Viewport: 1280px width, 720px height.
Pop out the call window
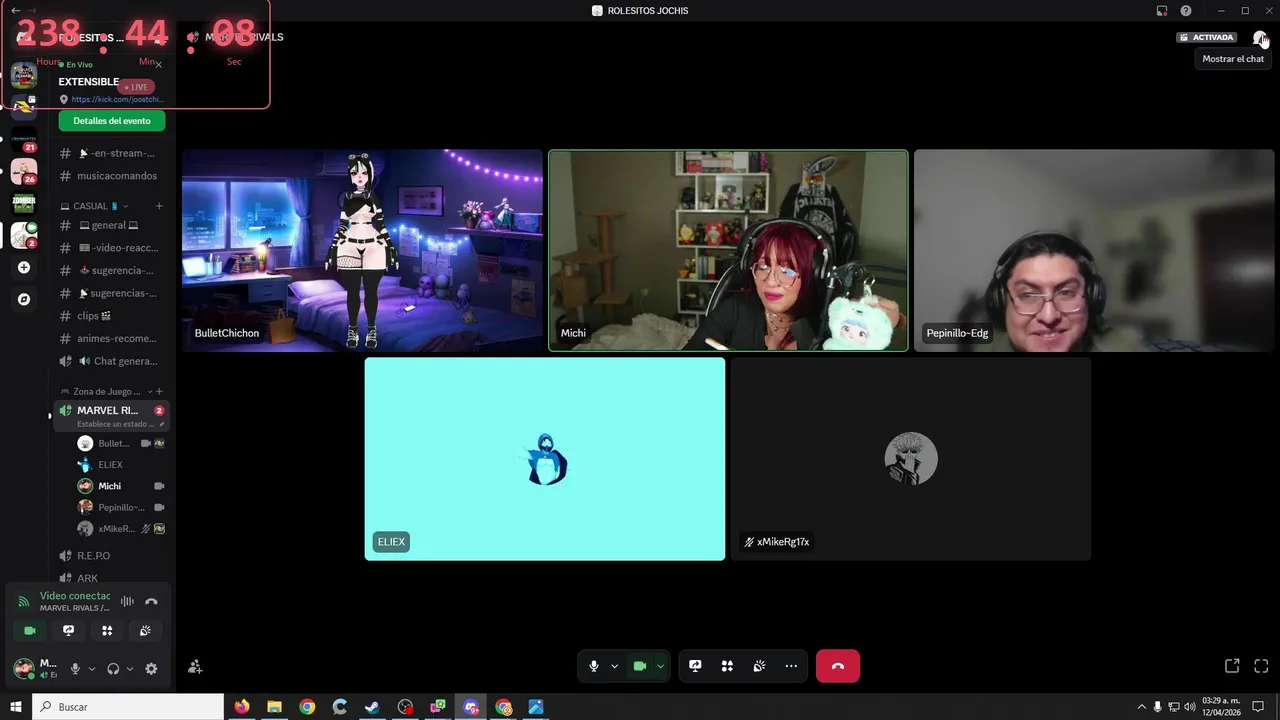coord(1232,666)
